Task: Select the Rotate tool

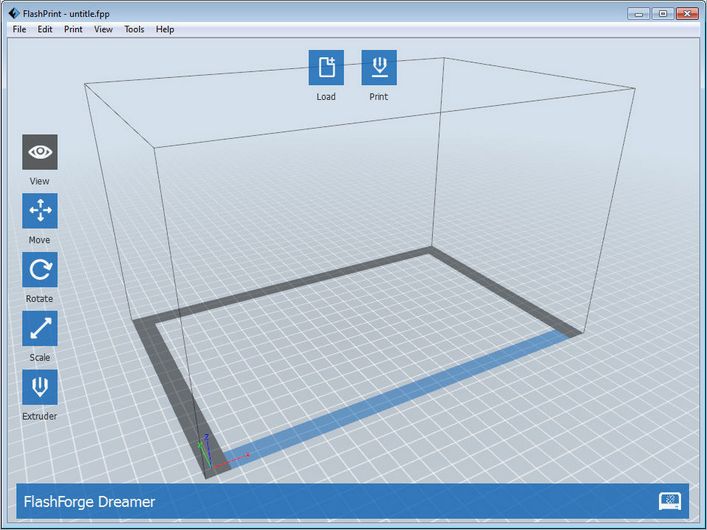Action: click(40, 270)
